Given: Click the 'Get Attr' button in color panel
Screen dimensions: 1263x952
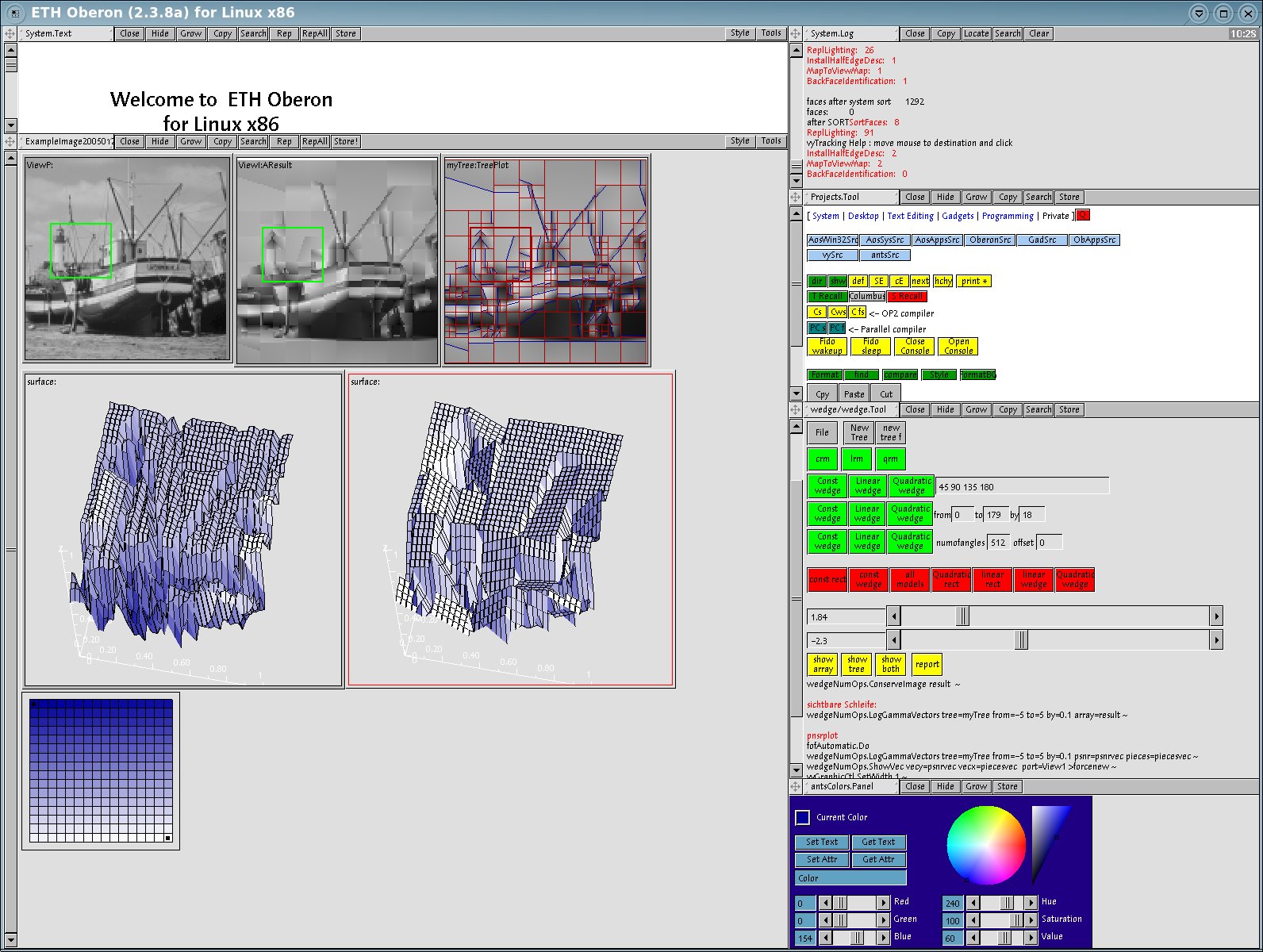Looking at the screenshot, I should click(878, 859).
